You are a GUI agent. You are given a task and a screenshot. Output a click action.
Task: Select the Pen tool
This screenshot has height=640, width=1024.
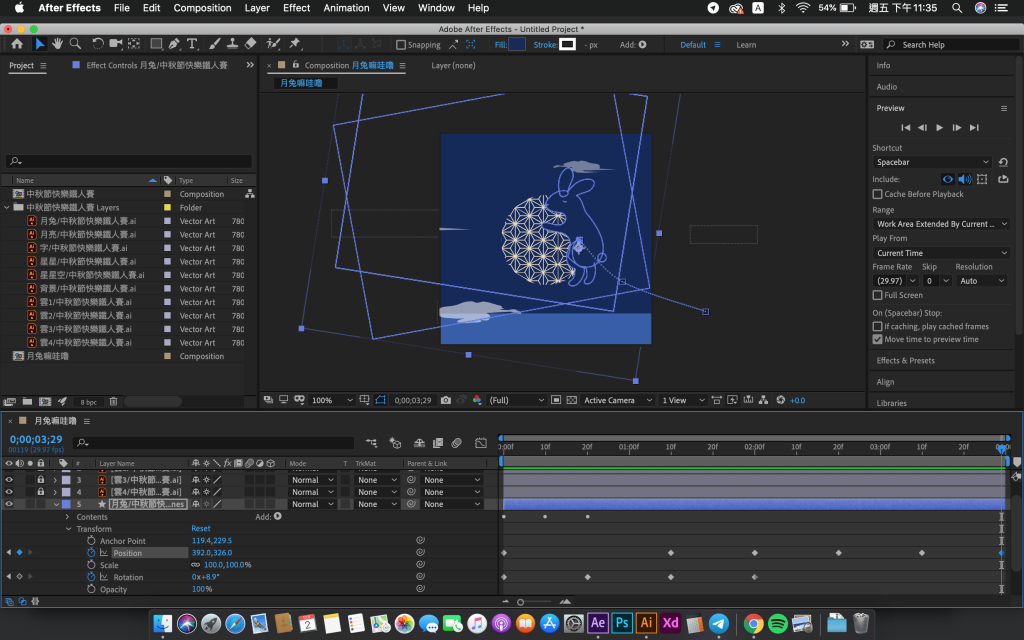pos(174,44)
